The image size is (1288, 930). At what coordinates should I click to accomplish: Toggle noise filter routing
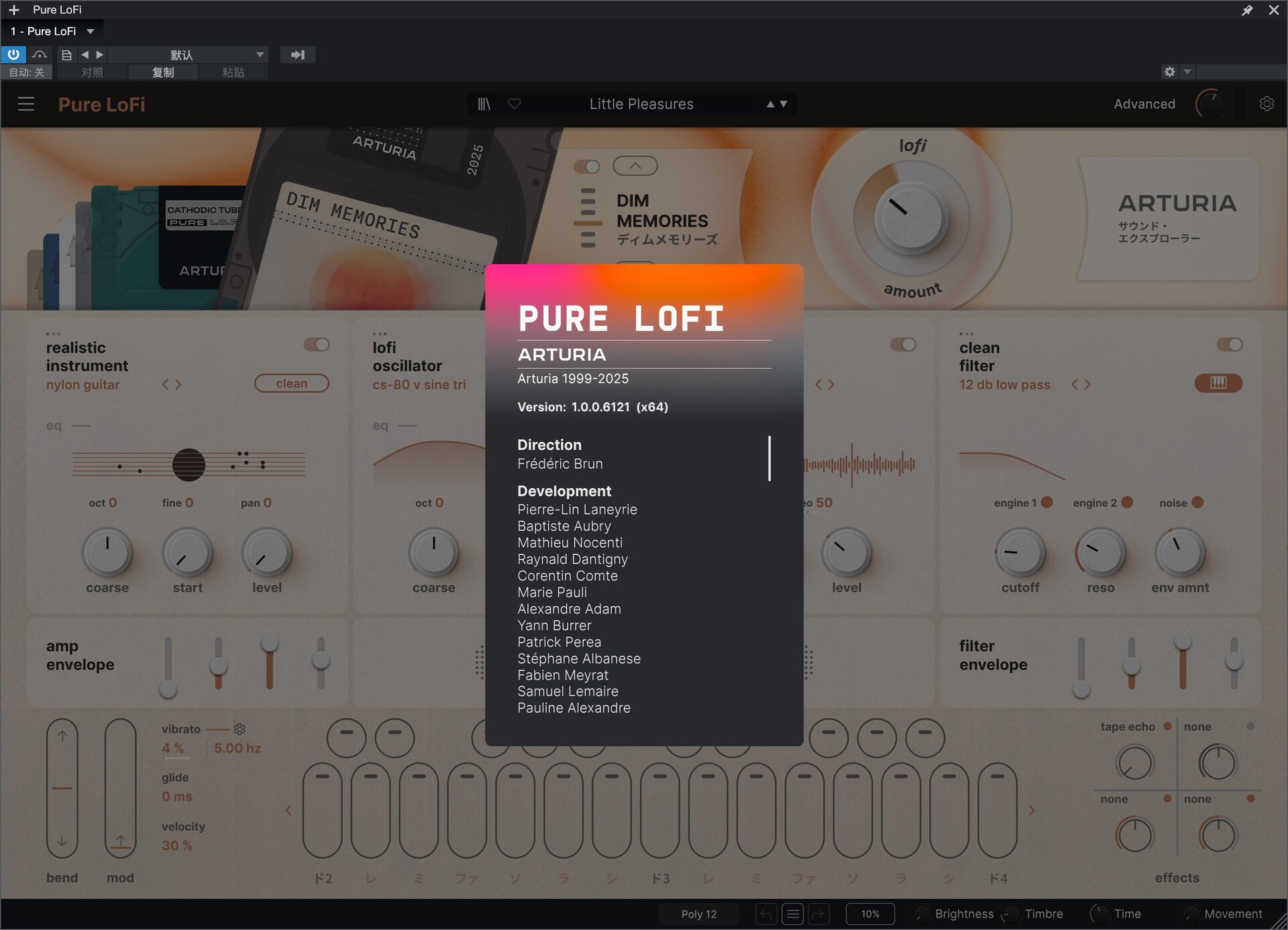(1197, 502)
